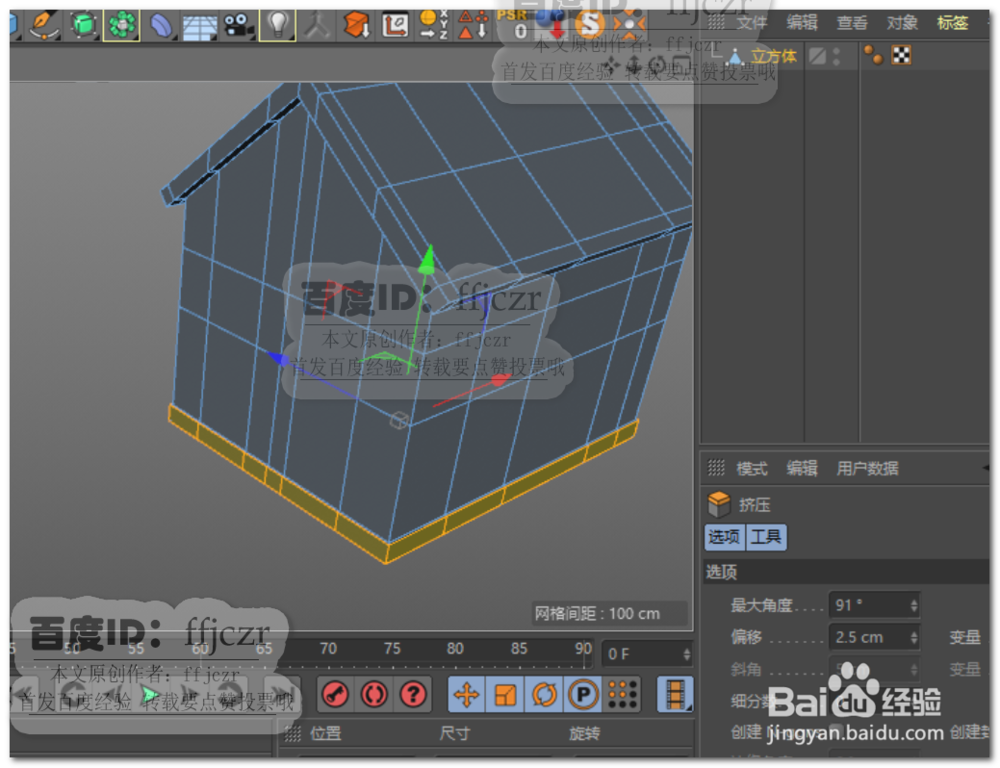Open the Array generator tool
The image size is (1000, 768).
point(121,25)
